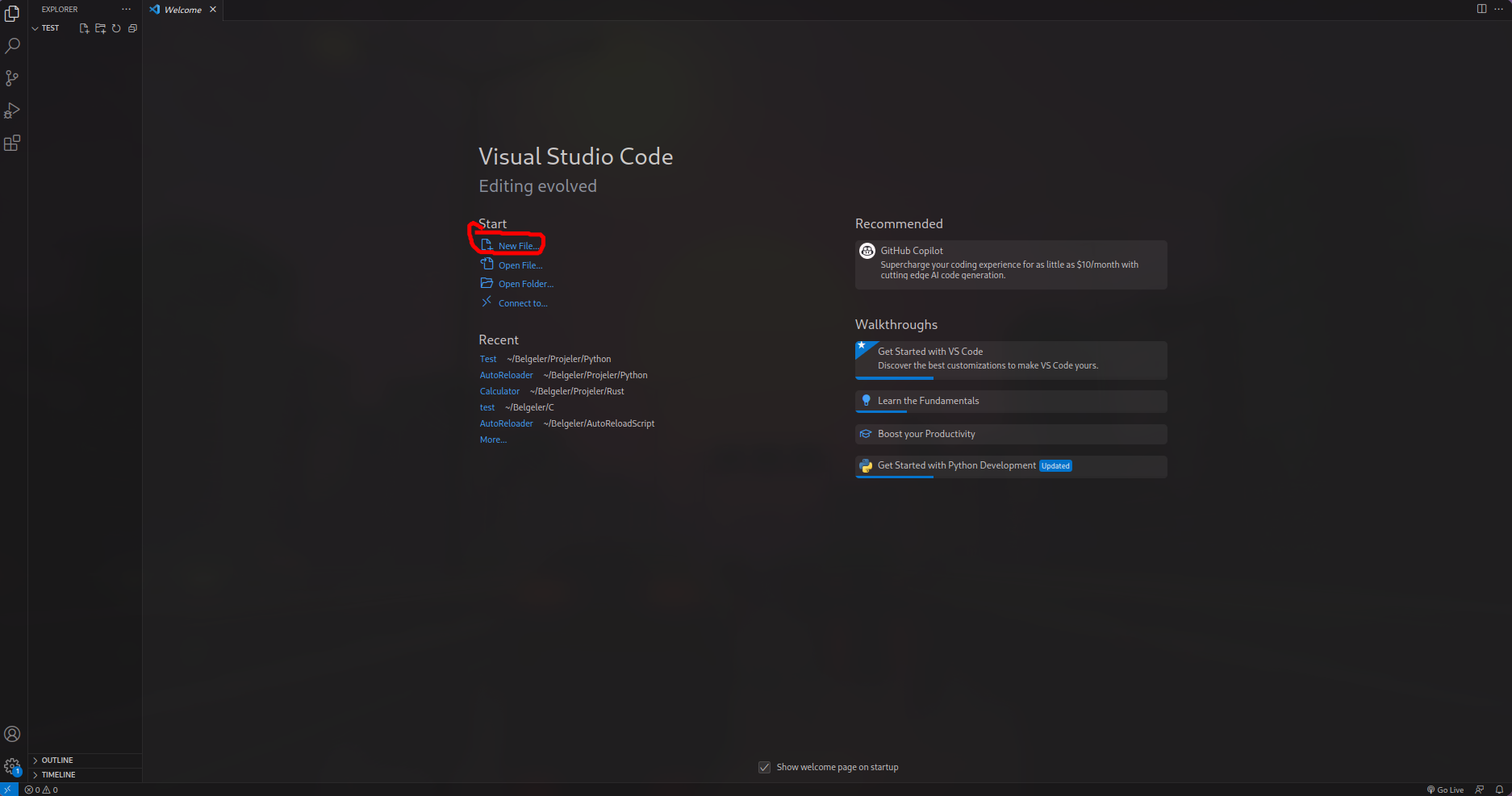
Task: Open recent test folder in Belgeler/C
Action: click(x=487, y=407)
